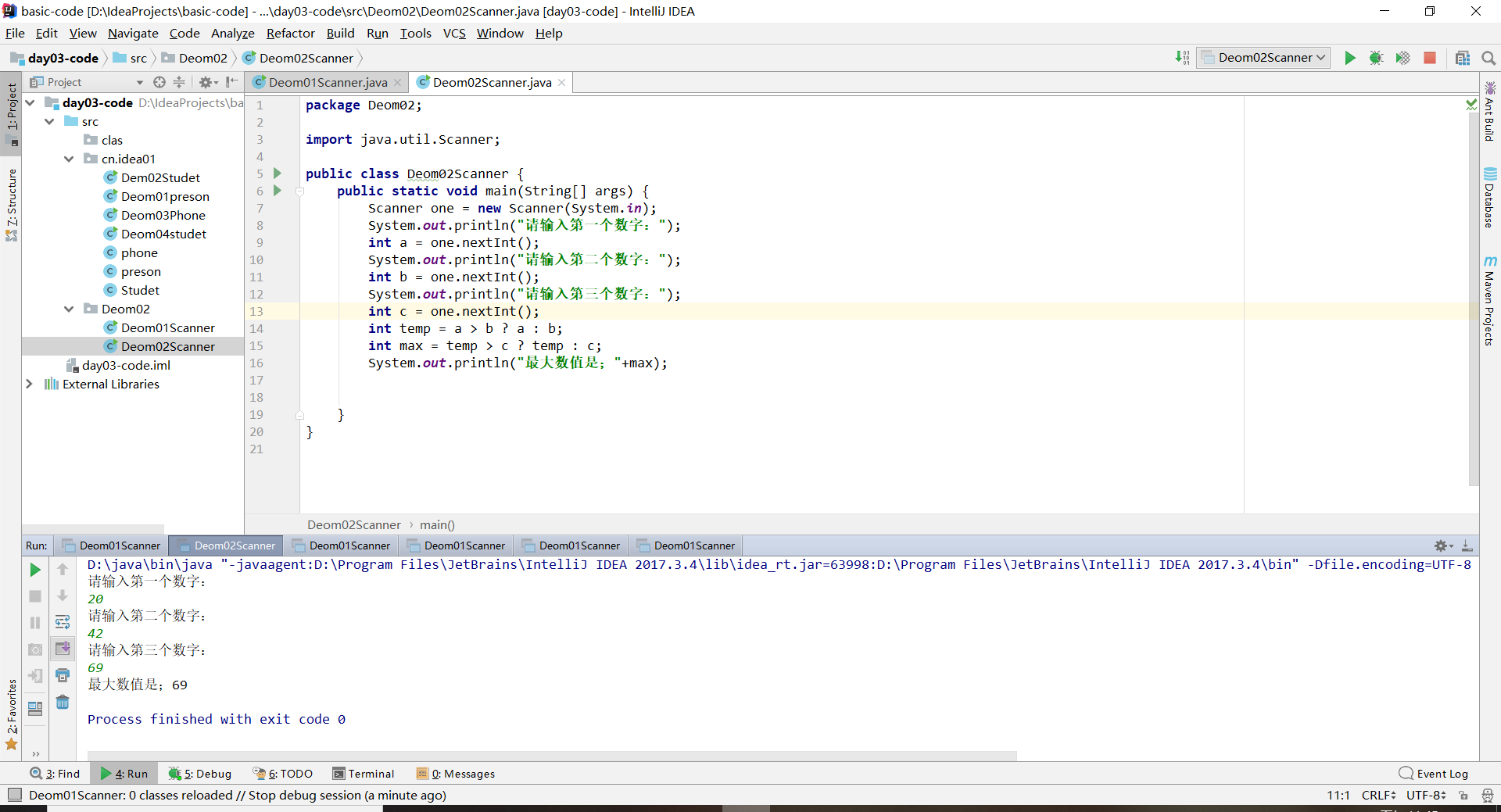Clear the run console with the trash icon

pyautogui.click(x=63, y=703)
